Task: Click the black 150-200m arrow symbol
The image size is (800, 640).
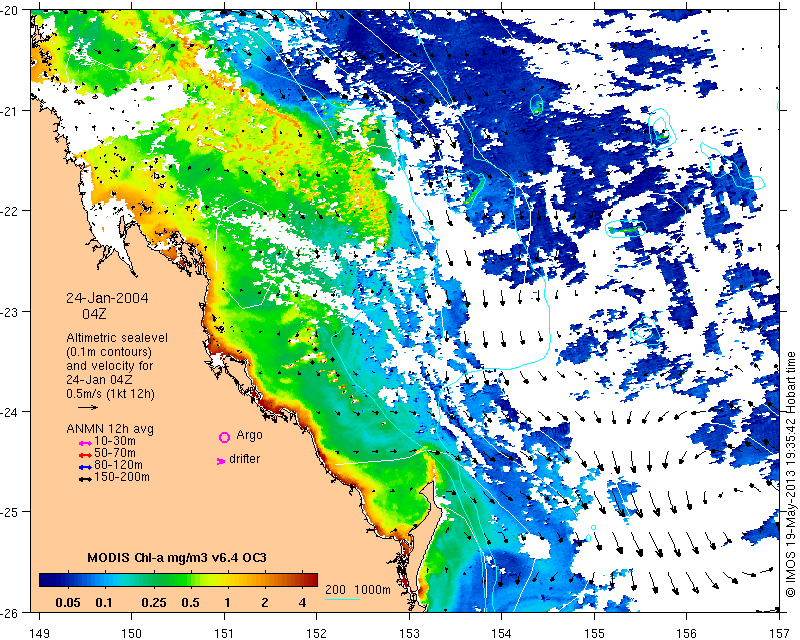Action: (85, 479)
